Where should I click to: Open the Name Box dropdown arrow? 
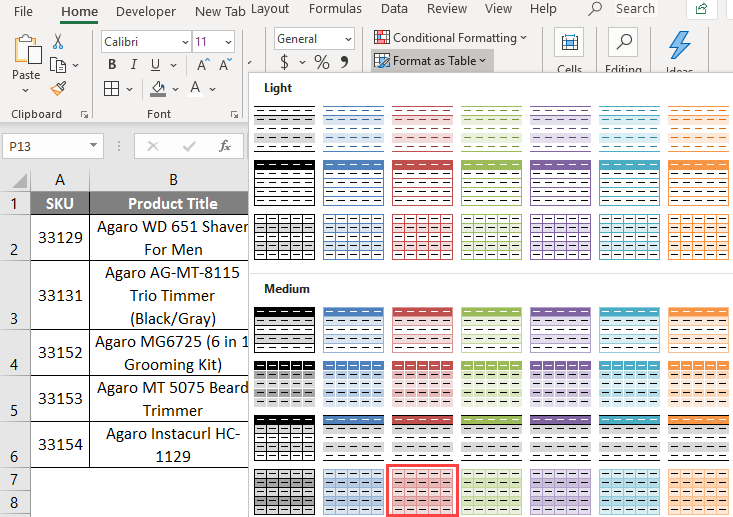(x=93, y=145)
